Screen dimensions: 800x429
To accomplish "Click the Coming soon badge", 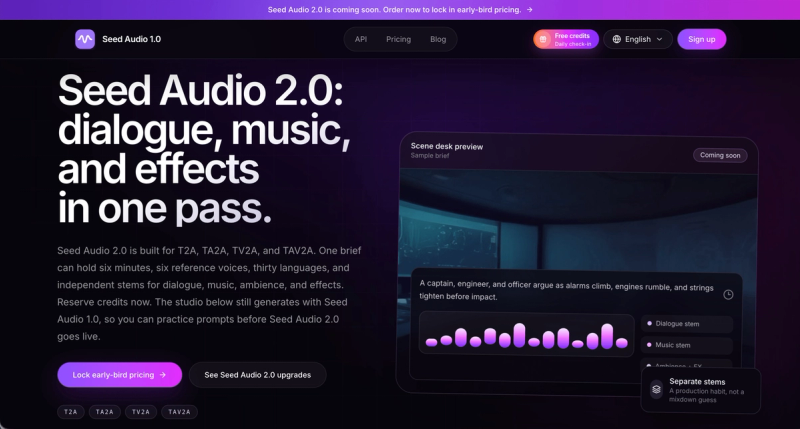I will click(720, 155).
